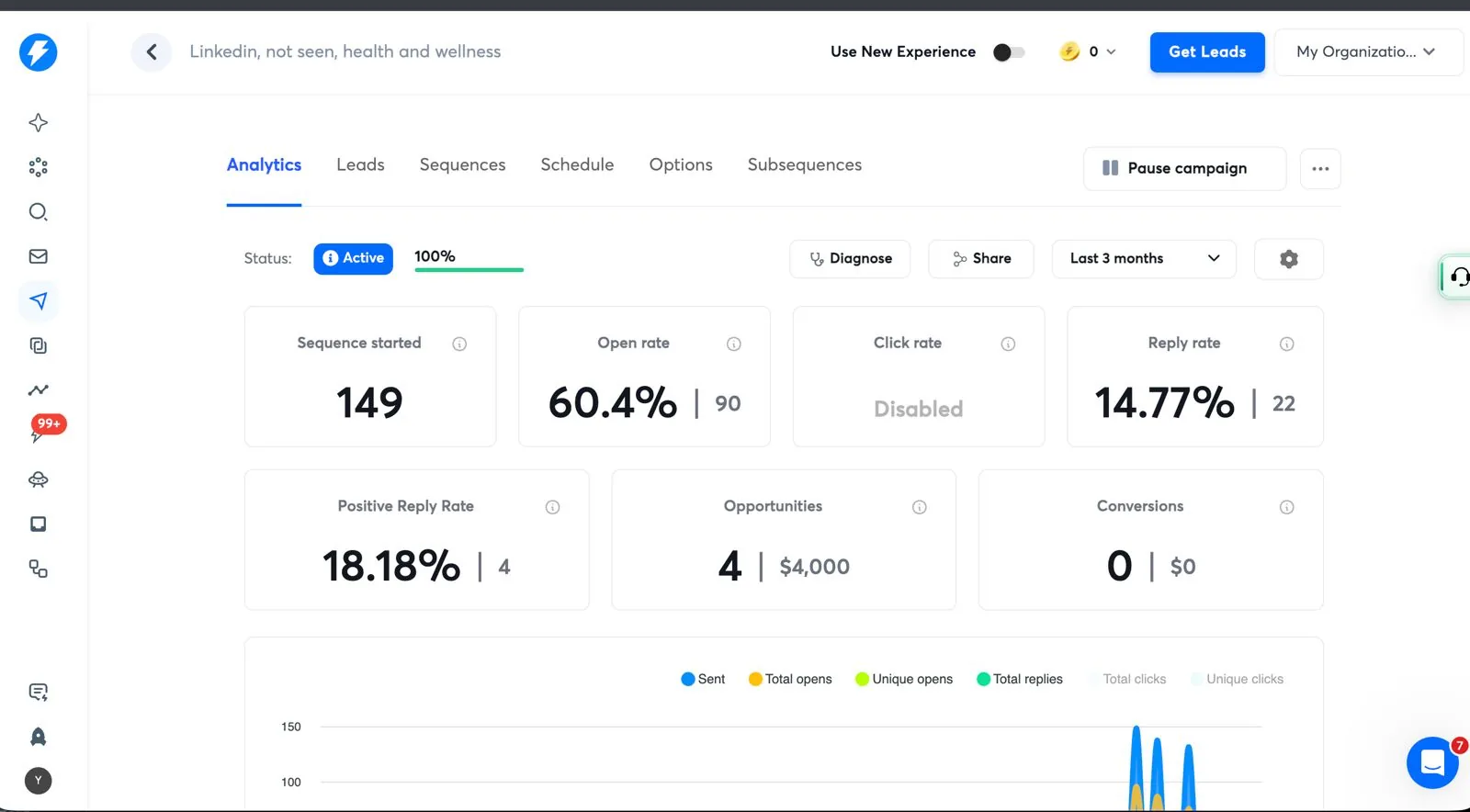Toggle the Use New Experience switch

(1008, 52)
